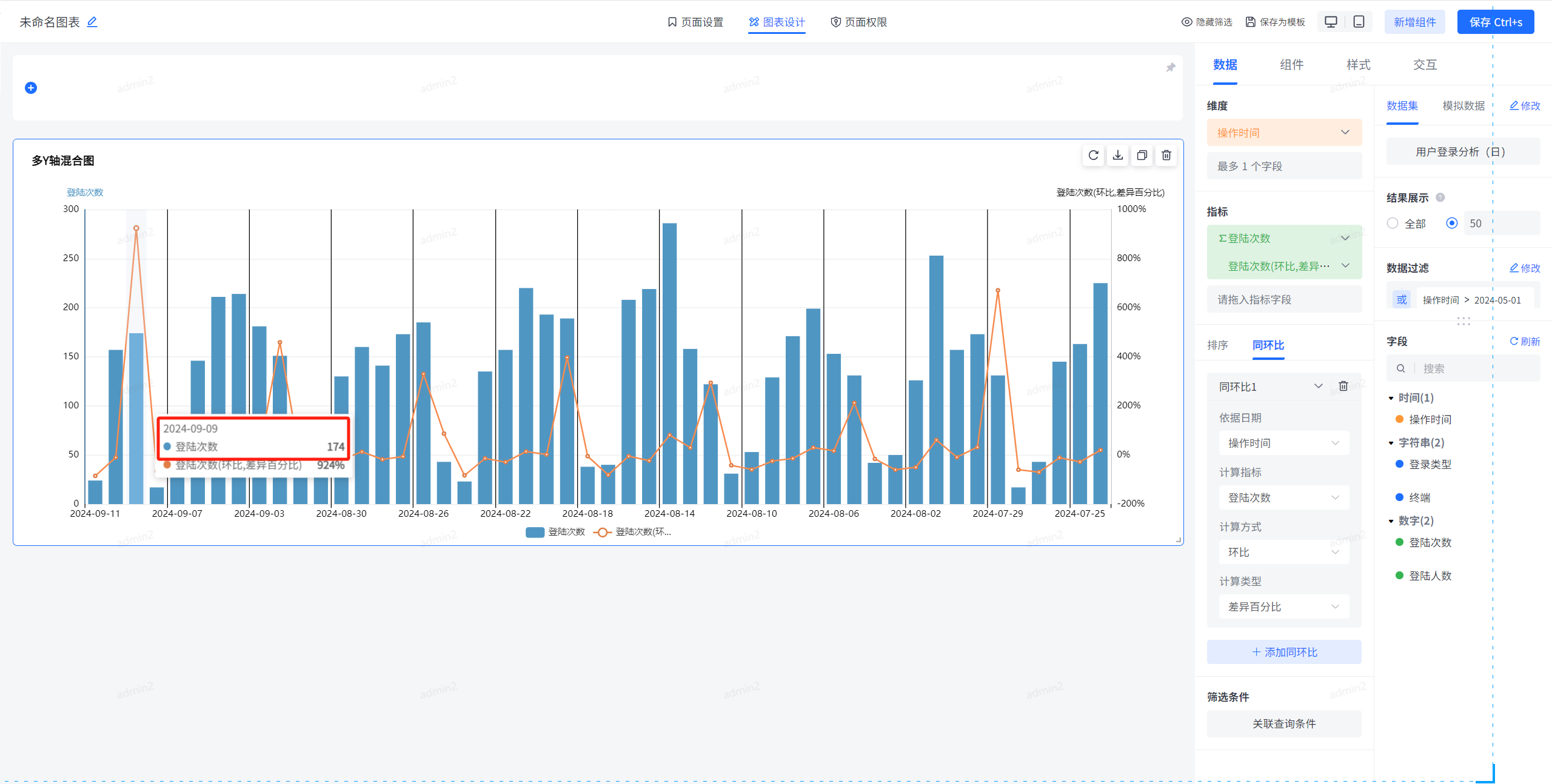Viewport: 1552px width, 784px height.
Task: Toggle 隐藏筛选 eye option
Action: tap(1206, 22)
